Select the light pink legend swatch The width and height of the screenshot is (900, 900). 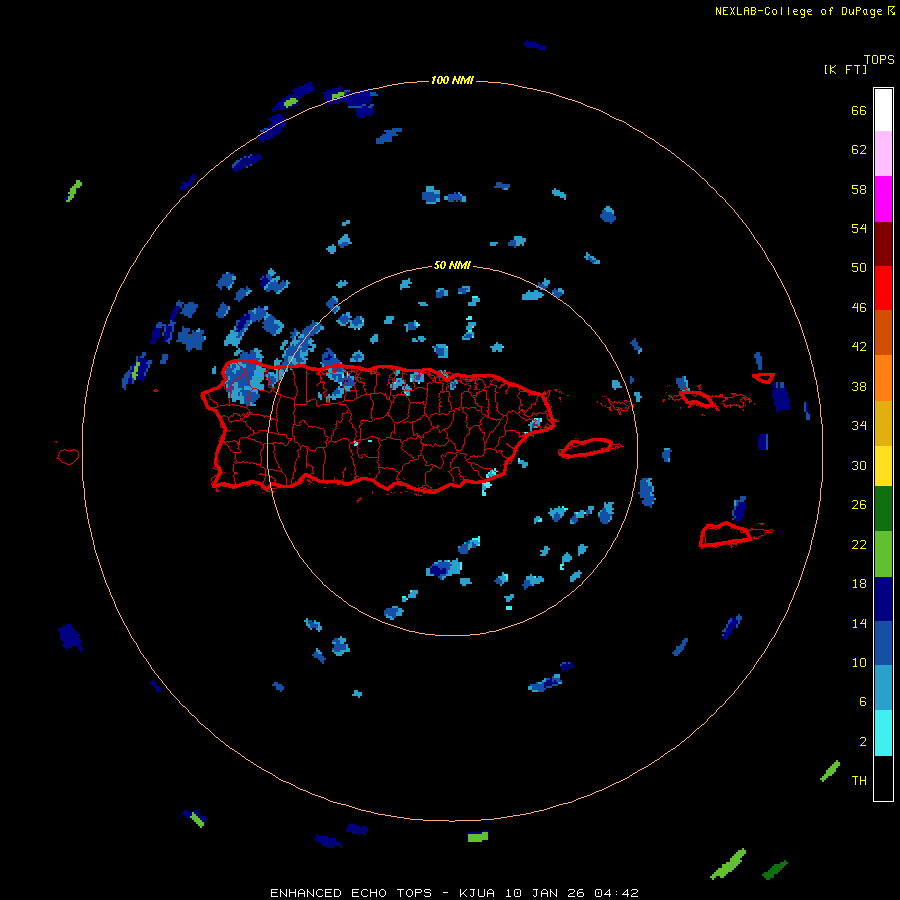coord(883,154)
